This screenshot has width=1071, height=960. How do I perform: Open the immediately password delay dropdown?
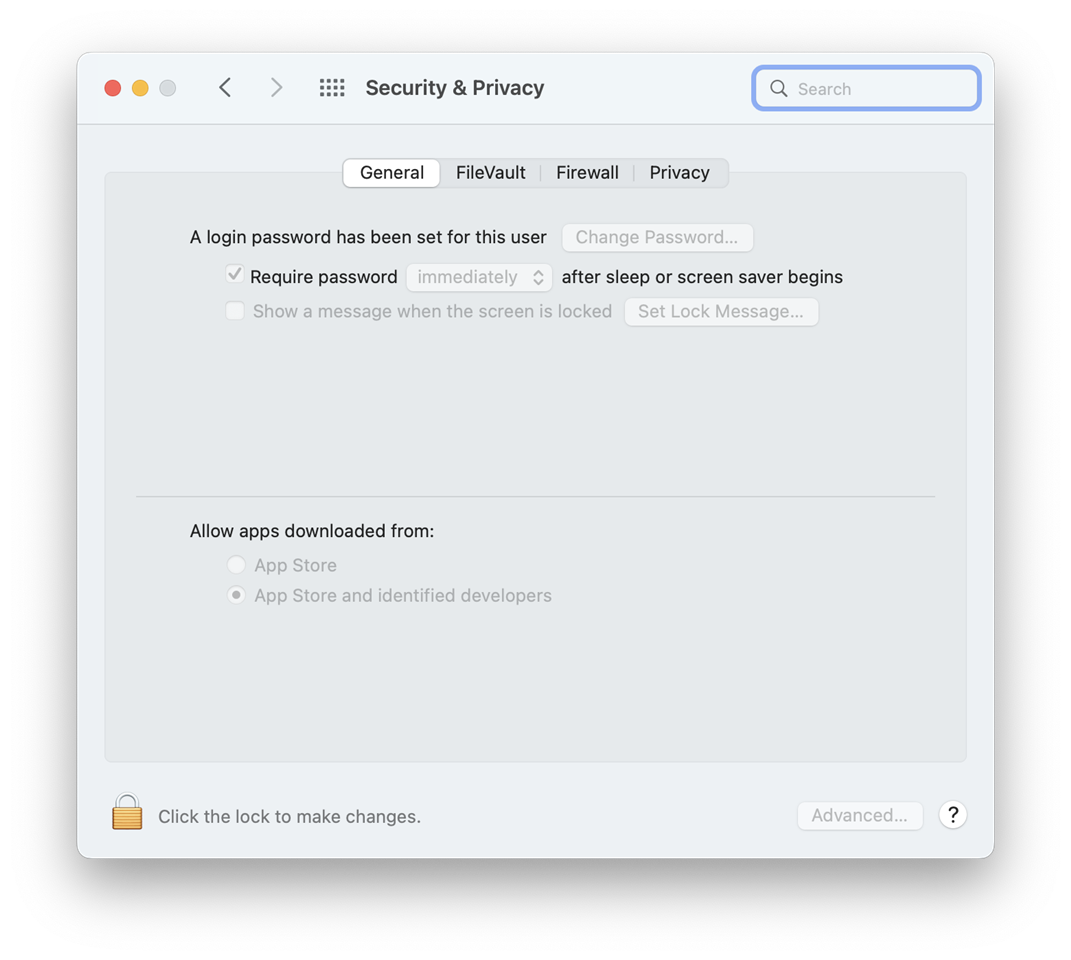coord(479,277)
